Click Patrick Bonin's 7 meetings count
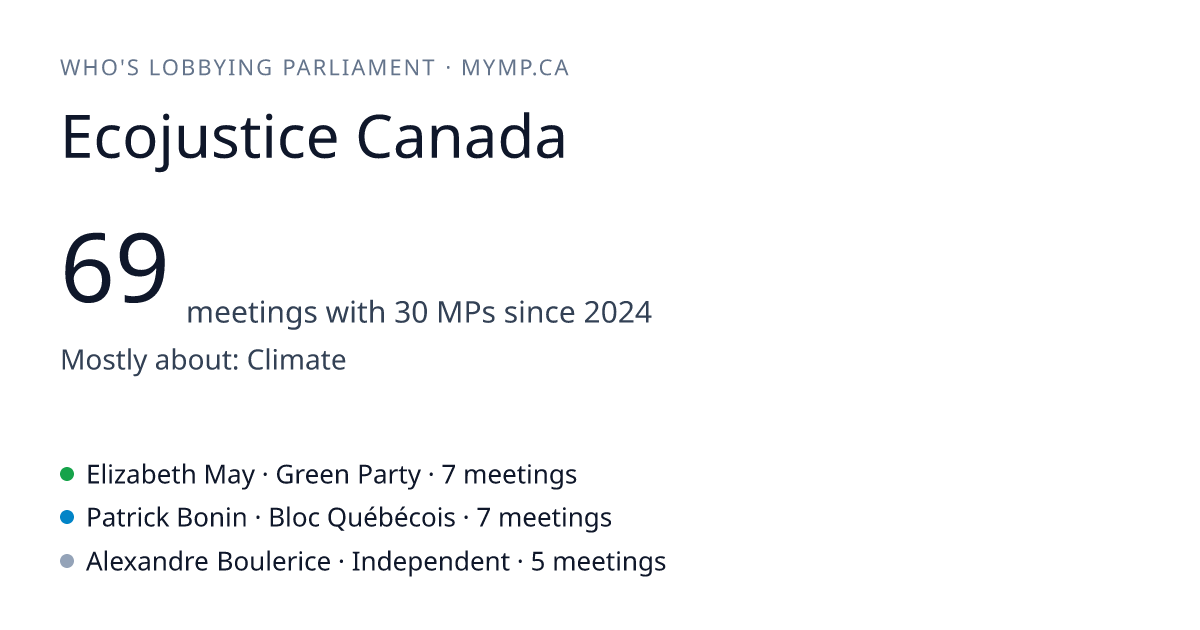 [544, 518]
